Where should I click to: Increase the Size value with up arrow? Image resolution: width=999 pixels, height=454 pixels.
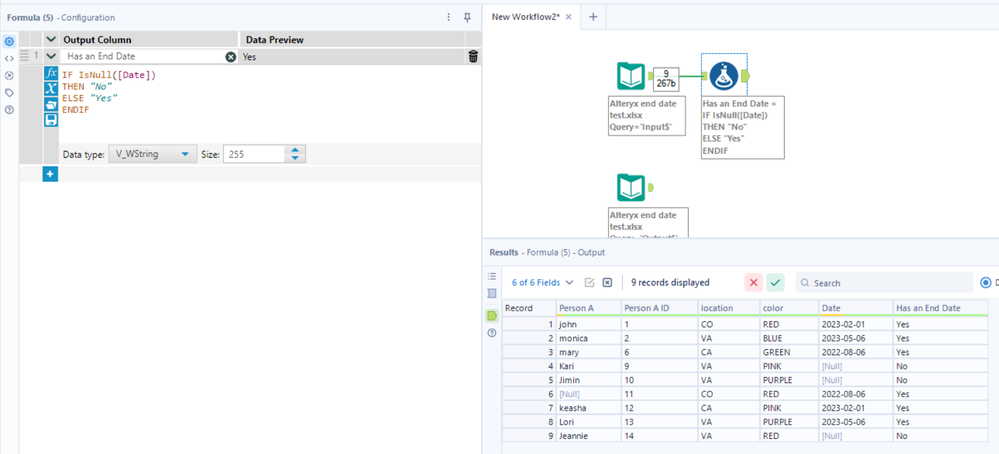click(x=295, y=150)
